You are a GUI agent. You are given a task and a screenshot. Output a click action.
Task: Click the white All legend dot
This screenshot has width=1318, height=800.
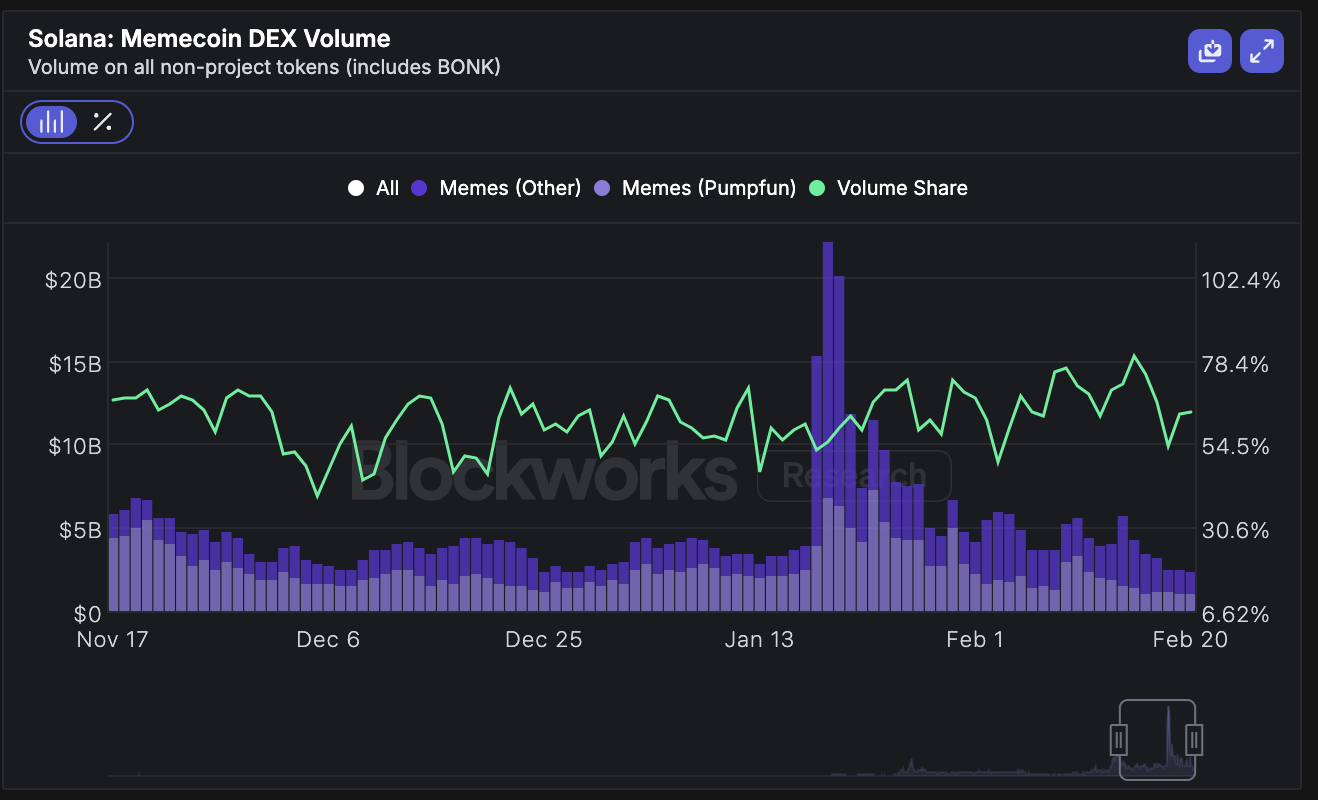click(x=355, y=187)
